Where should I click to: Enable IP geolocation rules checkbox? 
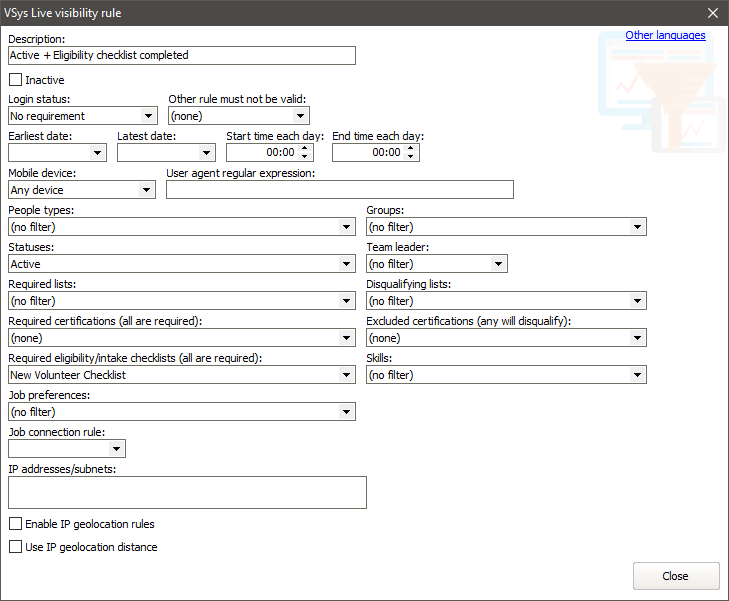[15, 524]
